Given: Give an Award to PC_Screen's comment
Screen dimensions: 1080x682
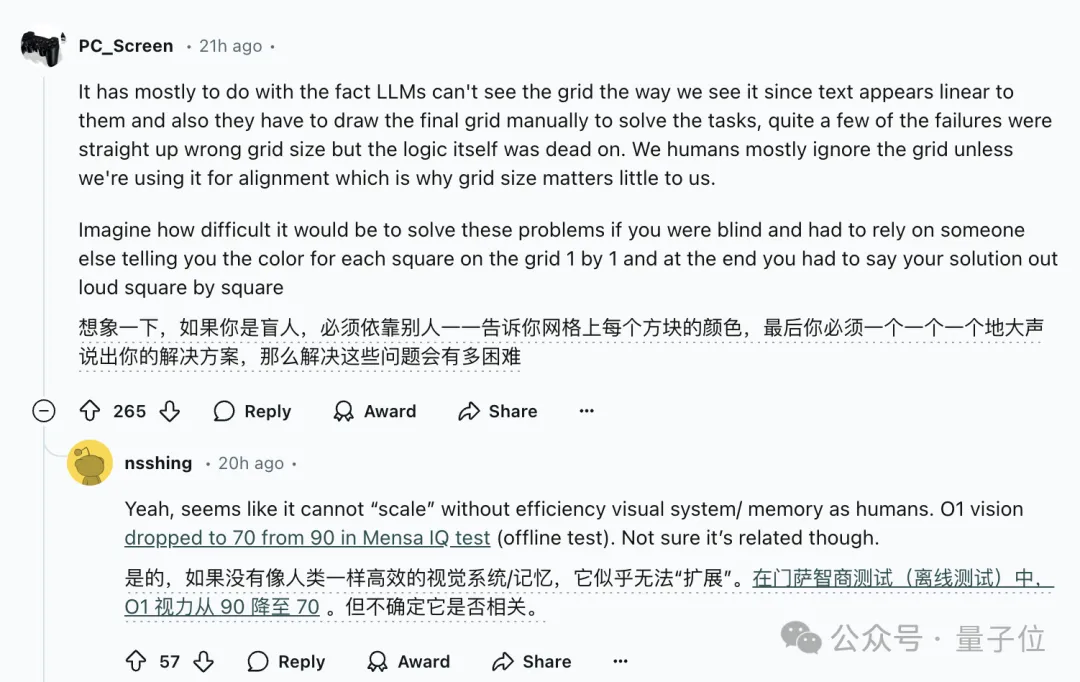Looking at the screenshot, I should tap(375, 411).
